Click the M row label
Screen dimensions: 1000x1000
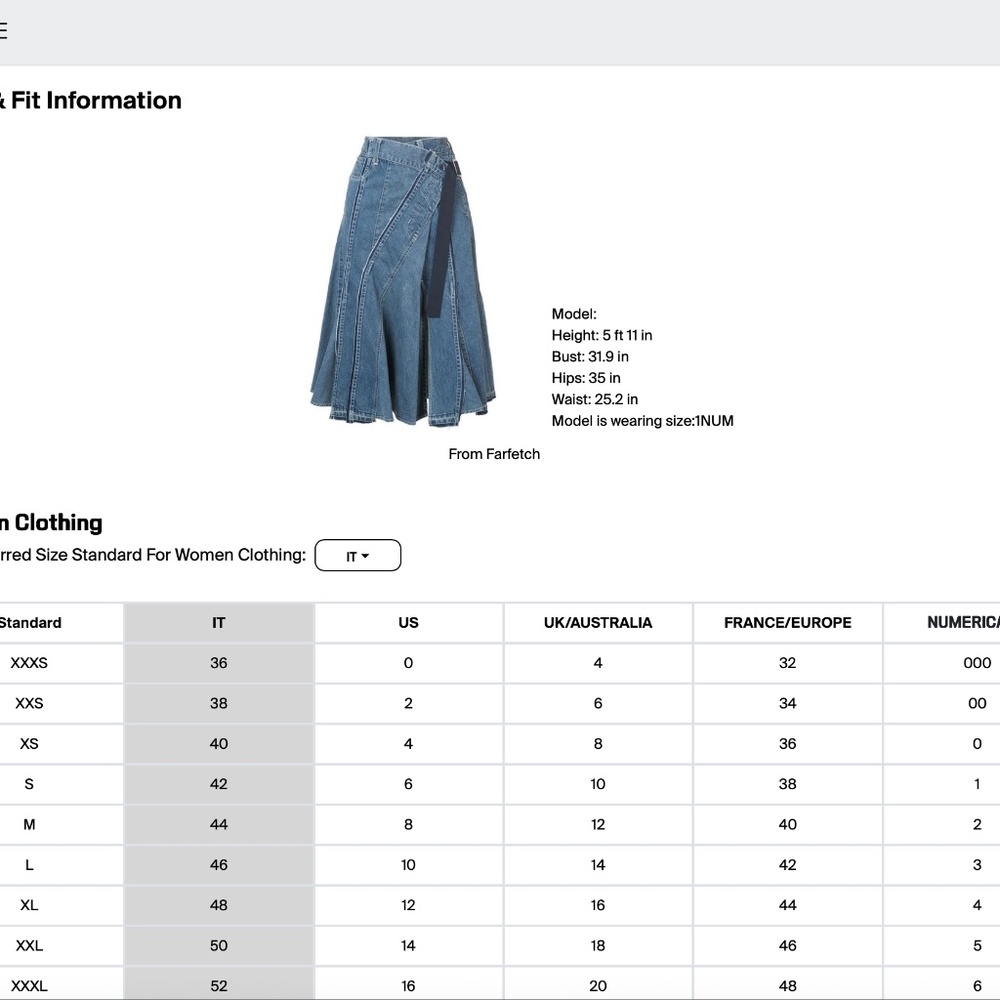tap(29, 825)
